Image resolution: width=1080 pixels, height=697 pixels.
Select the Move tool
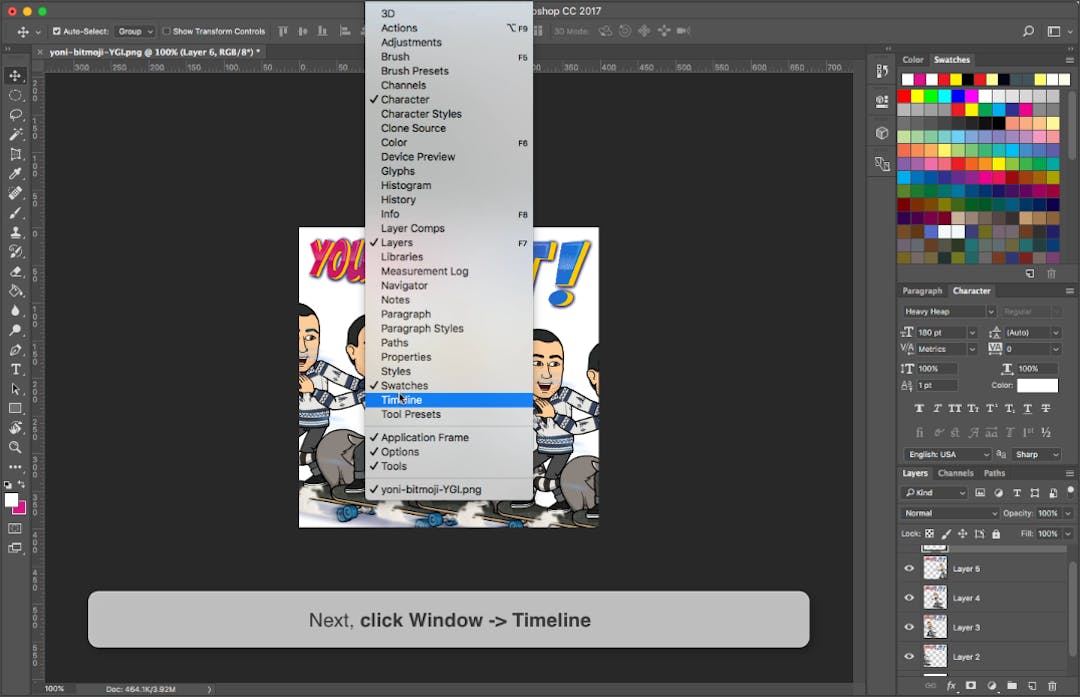[x=15, y=75]
